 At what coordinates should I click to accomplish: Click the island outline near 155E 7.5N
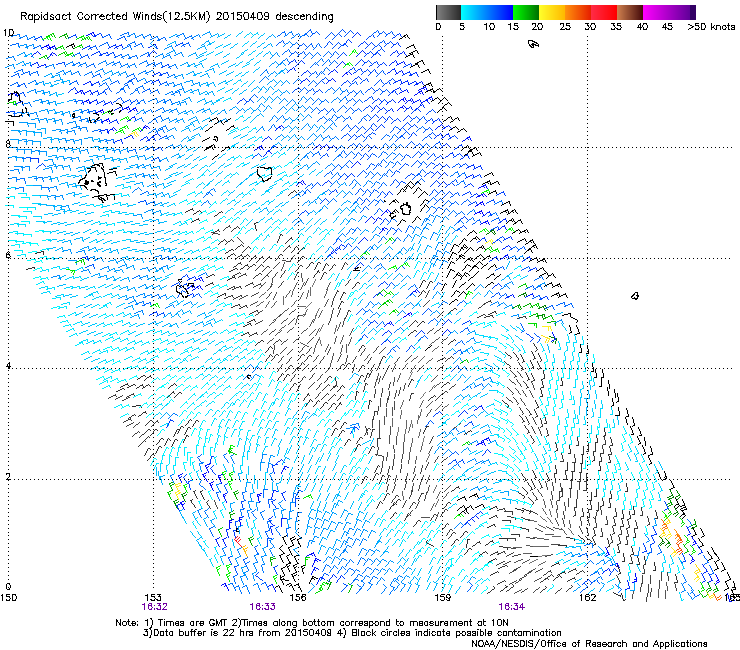265,173
